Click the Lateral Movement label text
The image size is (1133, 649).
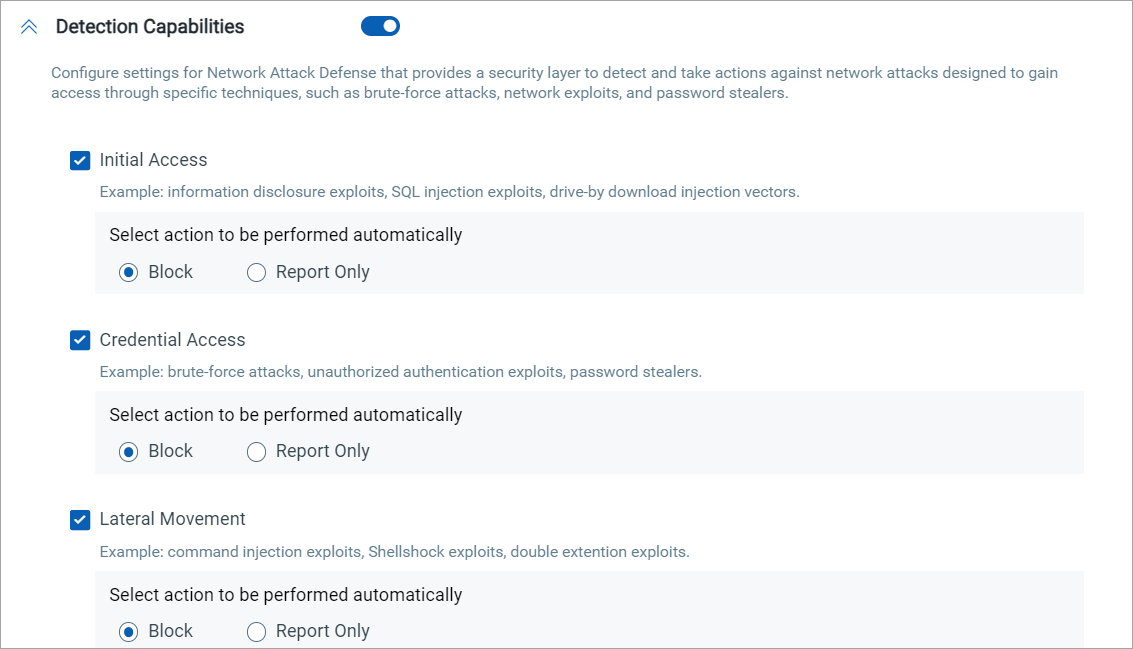click(172, 520)
